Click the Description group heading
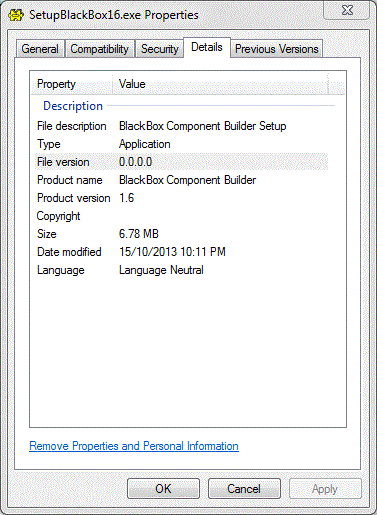 click(73, 106)
